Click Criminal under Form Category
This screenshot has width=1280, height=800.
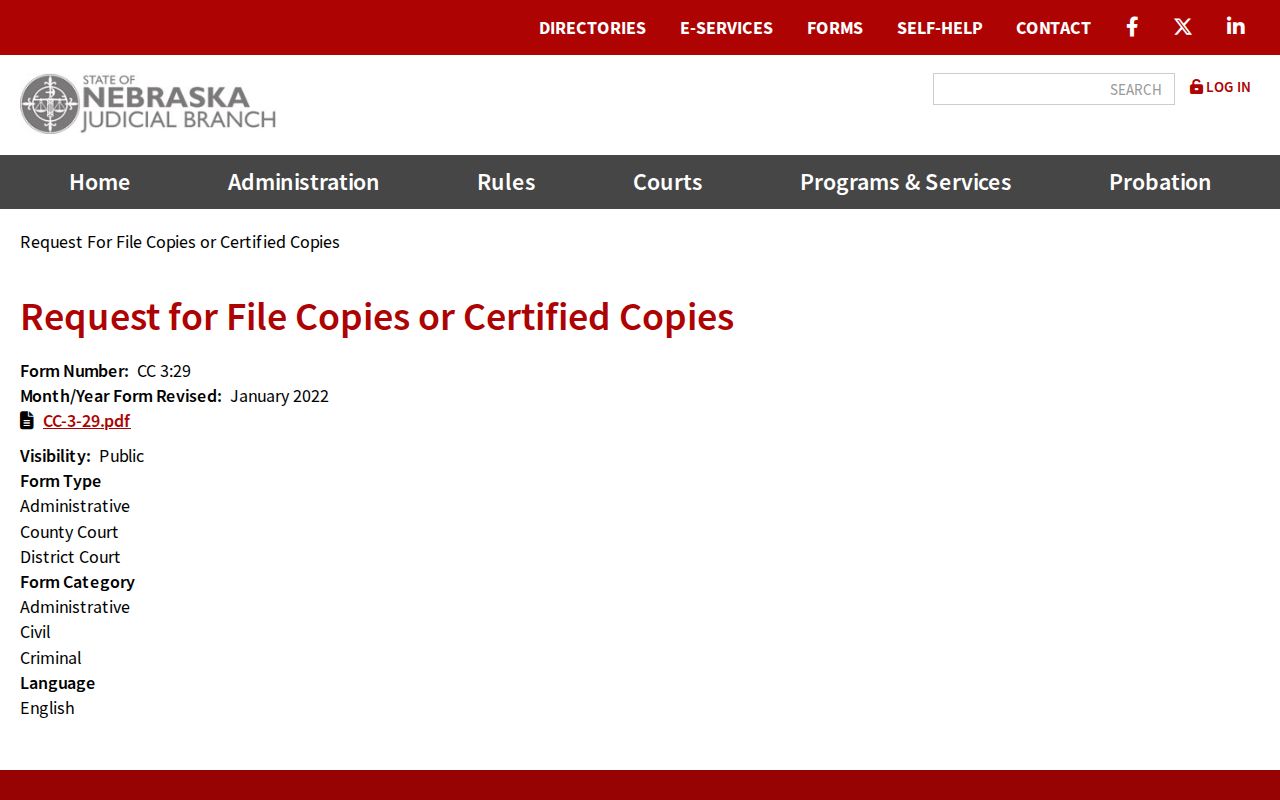[51, 658]
